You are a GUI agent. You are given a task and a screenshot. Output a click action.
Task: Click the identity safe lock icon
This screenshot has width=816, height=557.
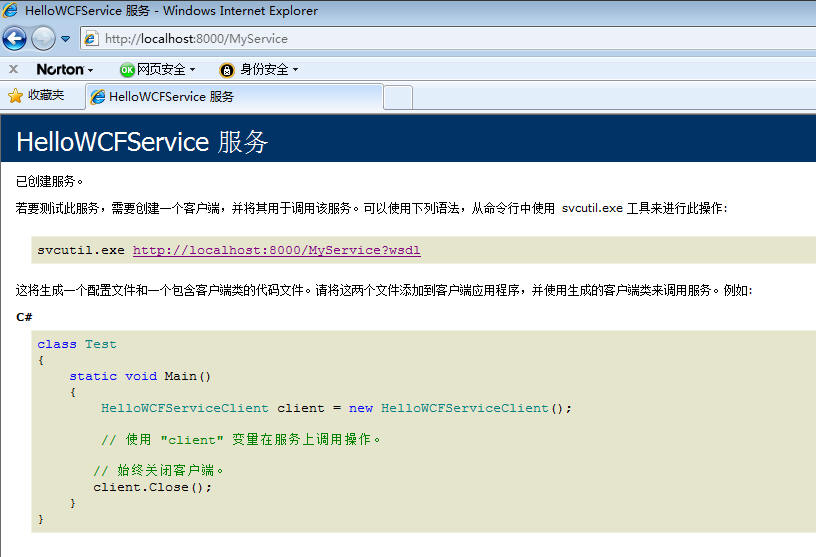(227, 70)
